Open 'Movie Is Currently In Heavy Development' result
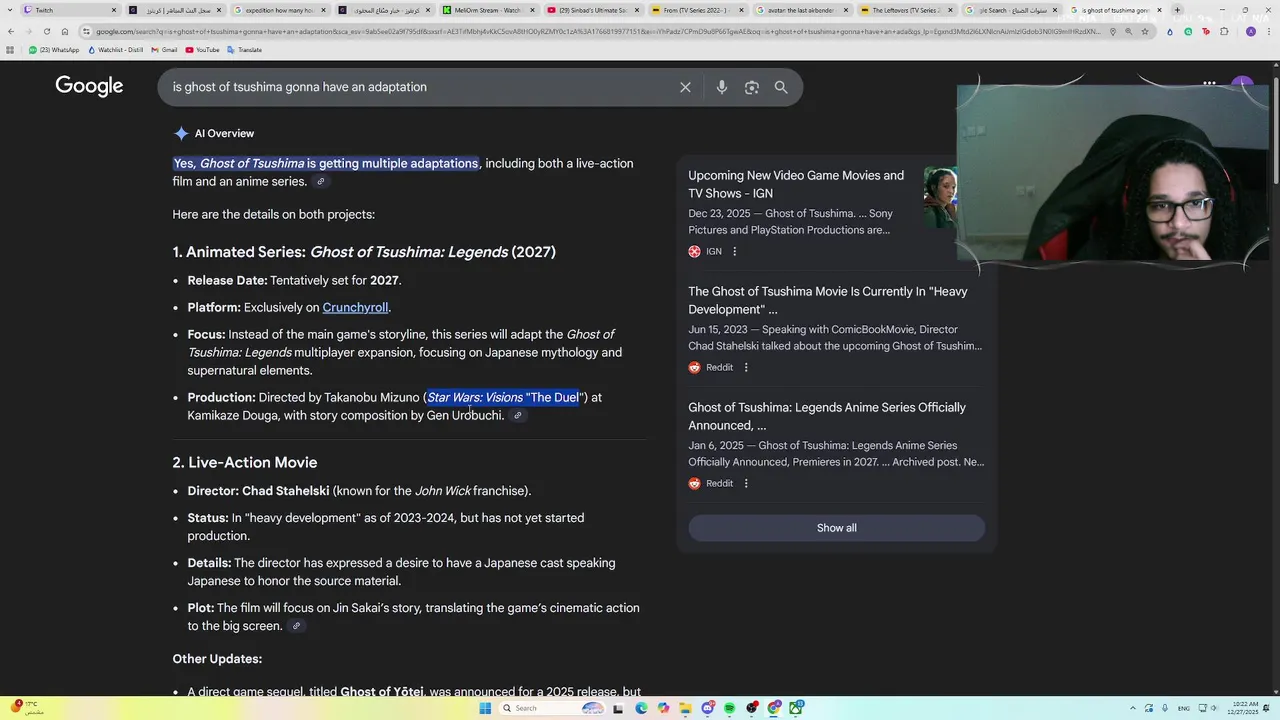The width and height of the screenshot is (1280, 720). click(828, 300)
